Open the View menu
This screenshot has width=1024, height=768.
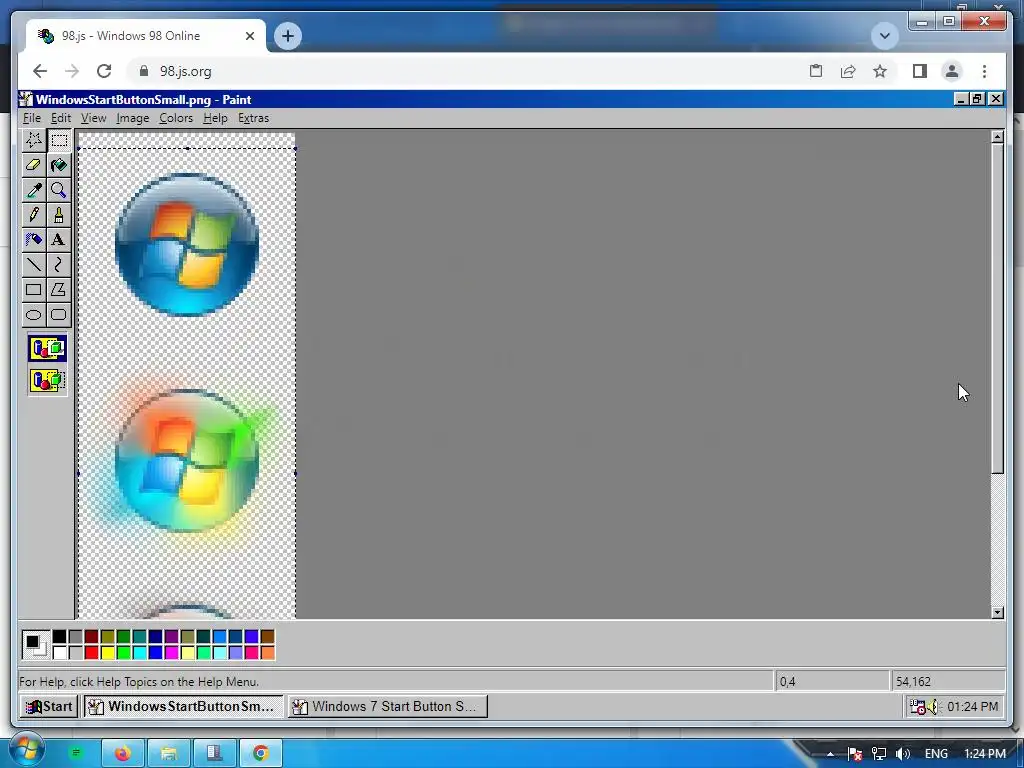coord(93,118)
